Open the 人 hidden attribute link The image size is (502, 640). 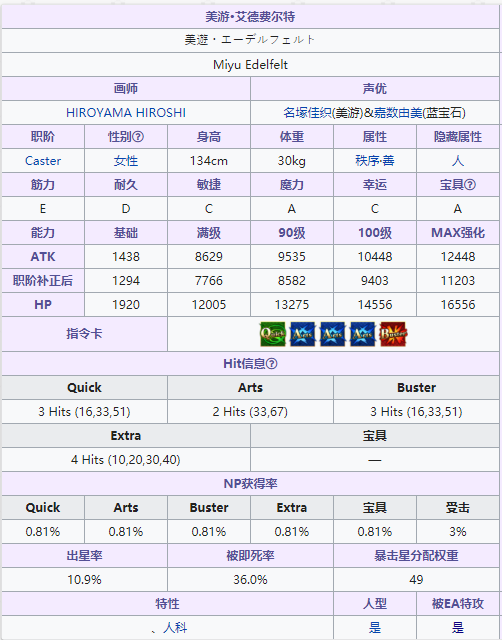[x=458, y=161]
